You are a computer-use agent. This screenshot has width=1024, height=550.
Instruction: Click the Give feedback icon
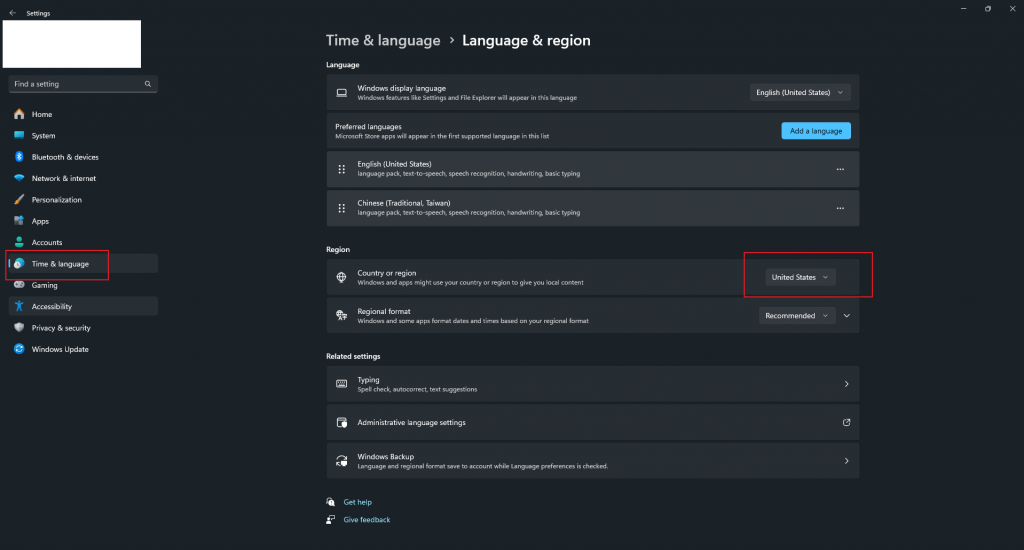pyautogui.click(x=330, y=520)
